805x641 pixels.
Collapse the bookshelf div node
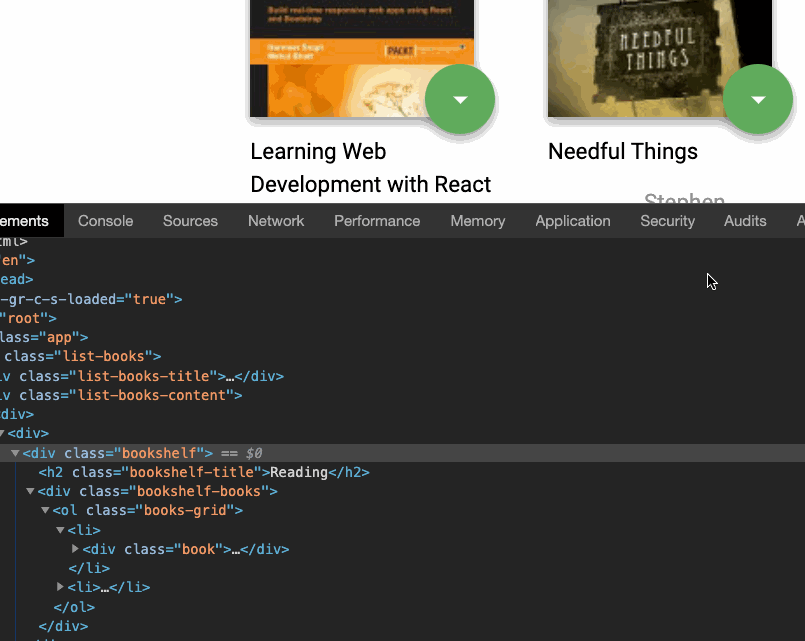point(15,453)
